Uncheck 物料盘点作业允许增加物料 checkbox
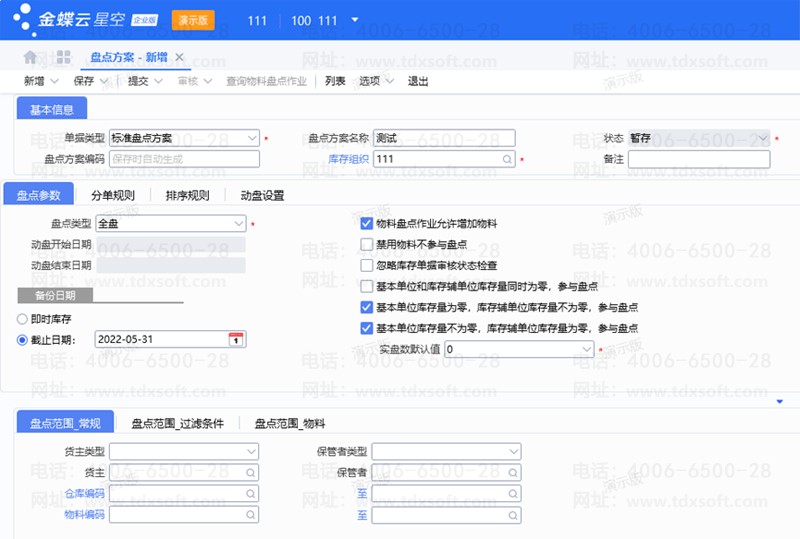The image size is (800, 539). click(x=366, y=223)
